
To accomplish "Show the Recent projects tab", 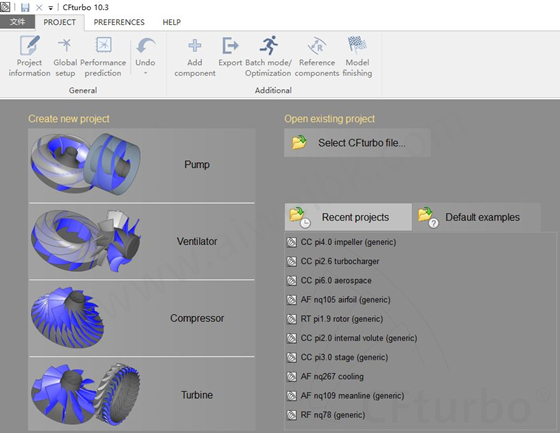I will tap(348, 217).
